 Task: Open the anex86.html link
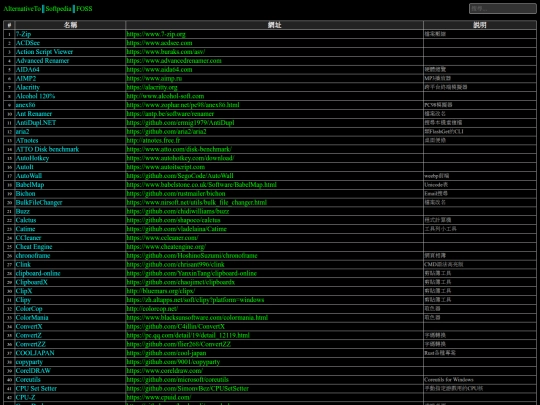(183, 105)
